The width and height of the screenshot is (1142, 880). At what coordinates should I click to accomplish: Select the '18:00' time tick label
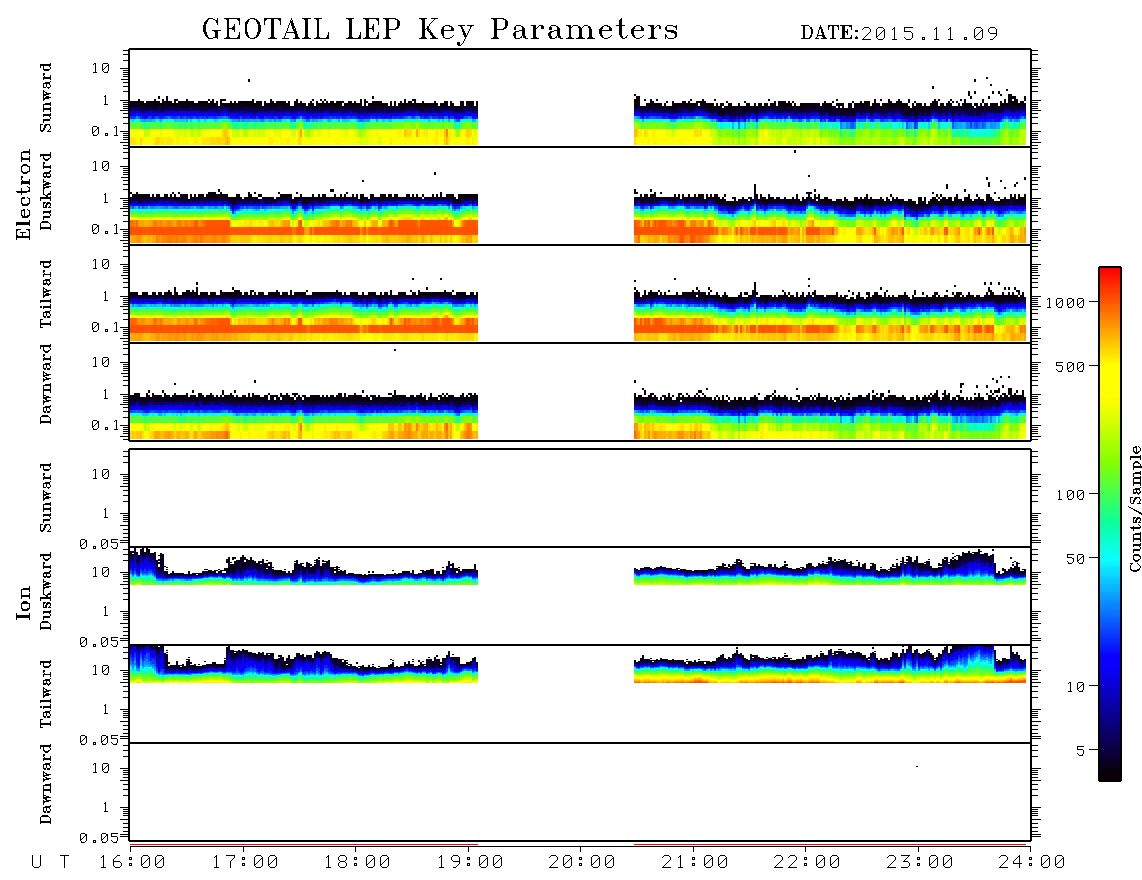357,863
